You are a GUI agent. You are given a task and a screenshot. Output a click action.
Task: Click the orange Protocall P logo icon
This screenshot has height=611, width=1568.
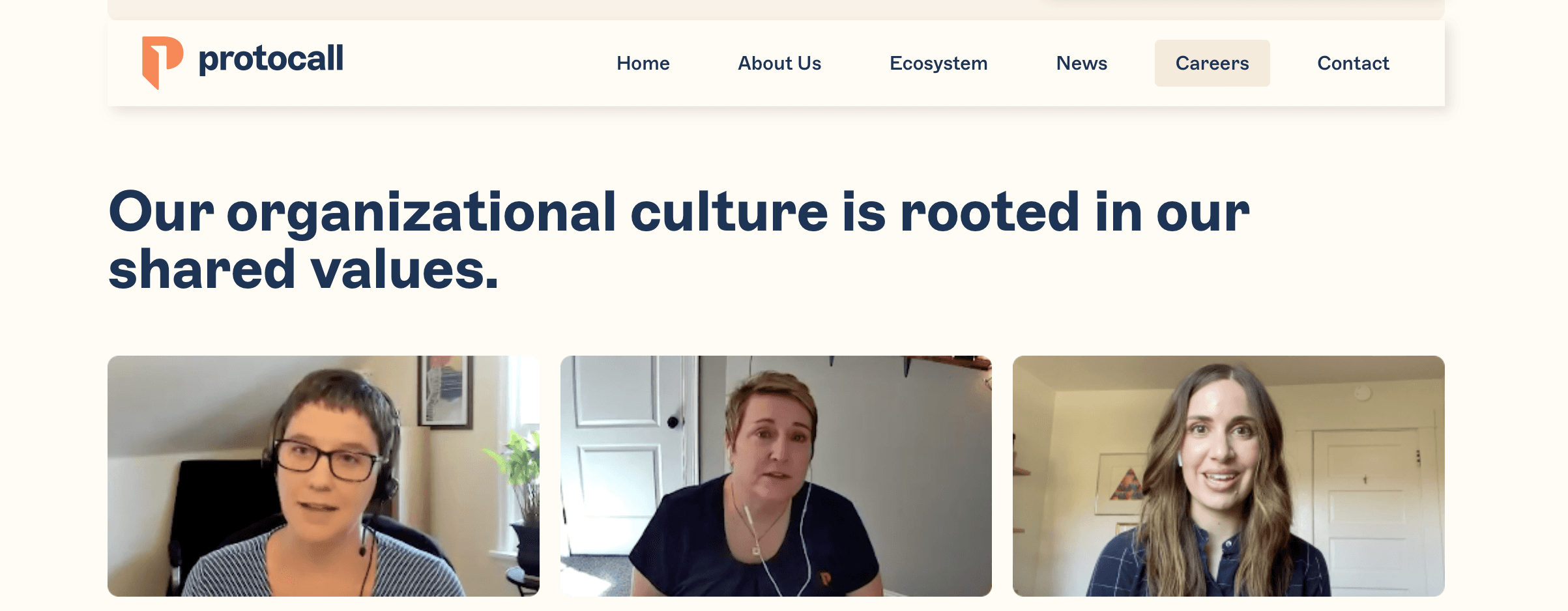[x=161, y=61]
